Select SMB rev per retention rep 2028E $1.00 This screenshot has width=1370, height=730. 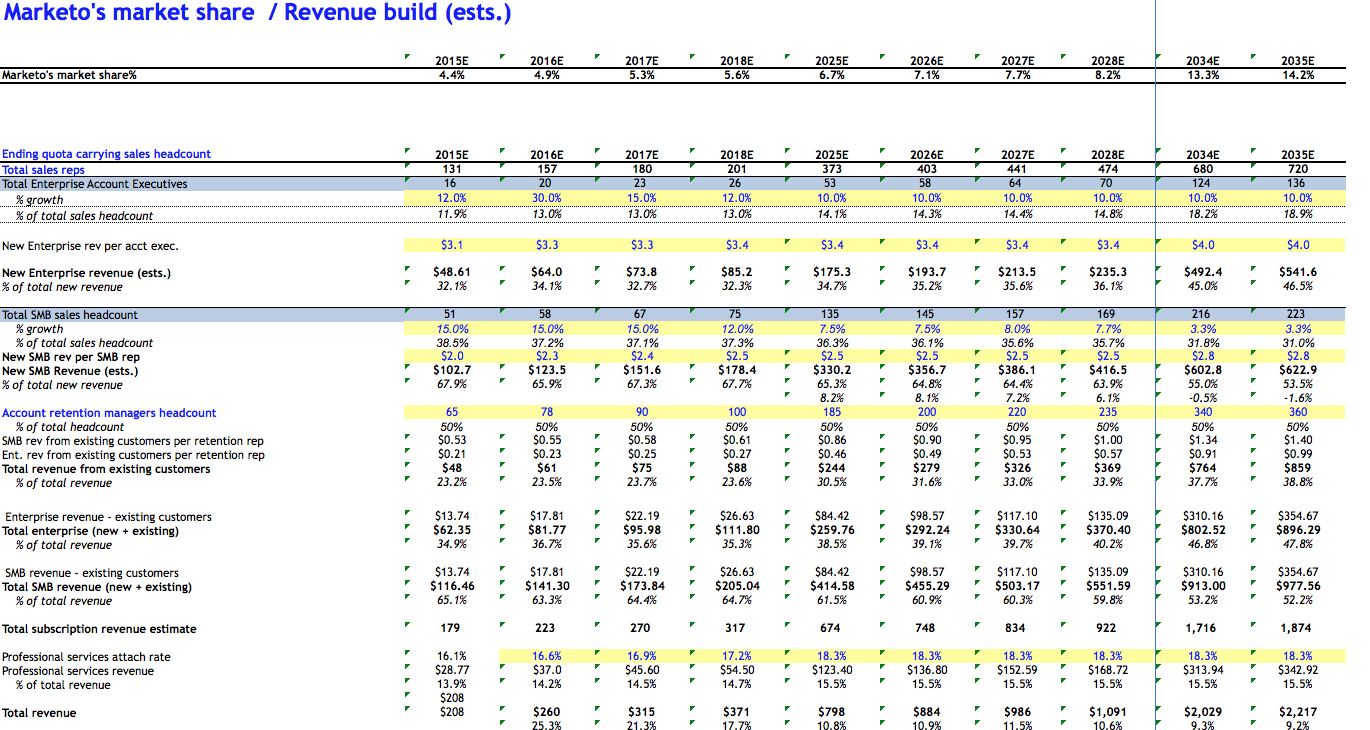pyautogui.click(x=1108, y=440)
